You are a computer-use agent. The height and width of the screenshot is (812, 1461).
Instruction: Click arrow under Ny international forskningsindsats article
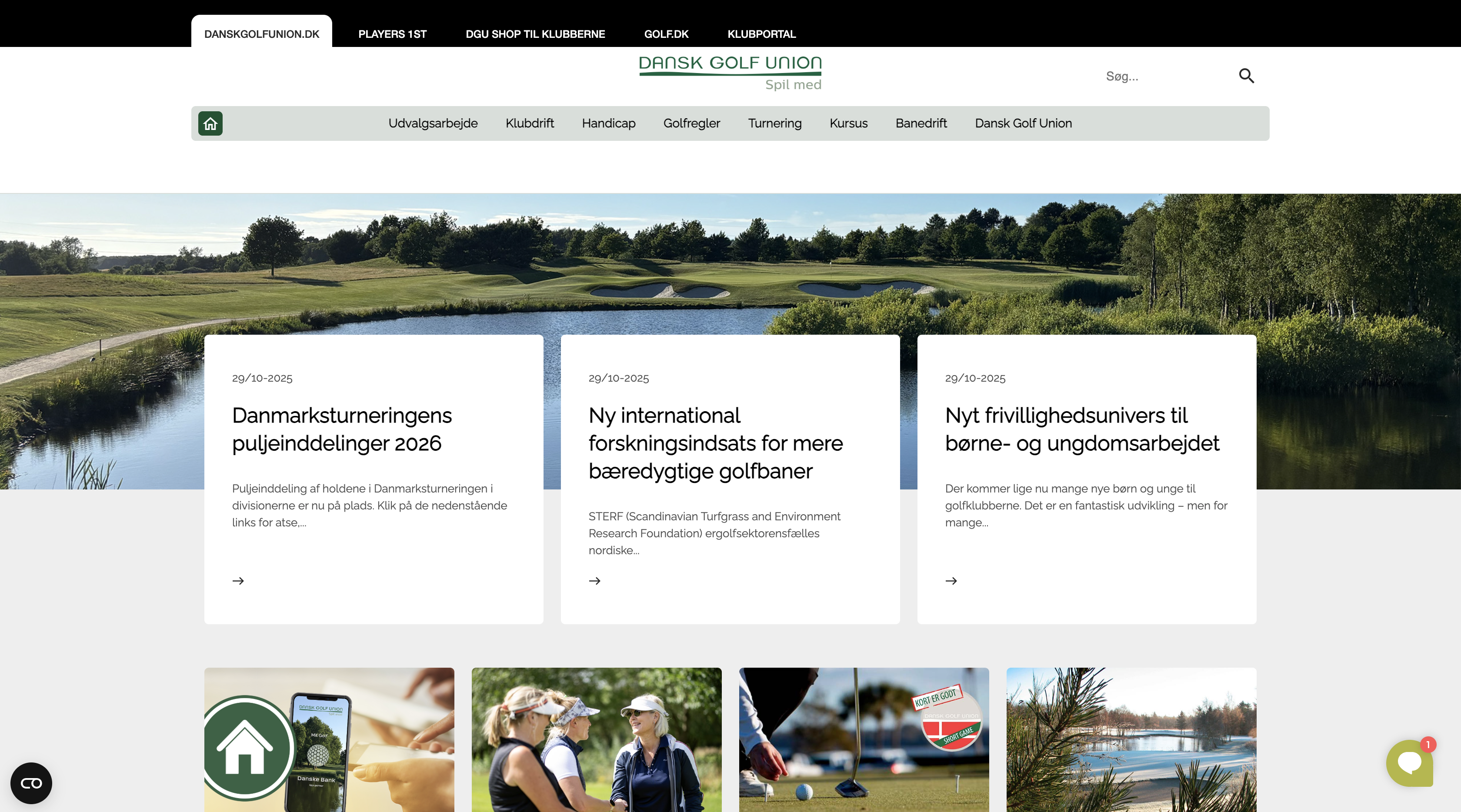[x=594, y=581]
